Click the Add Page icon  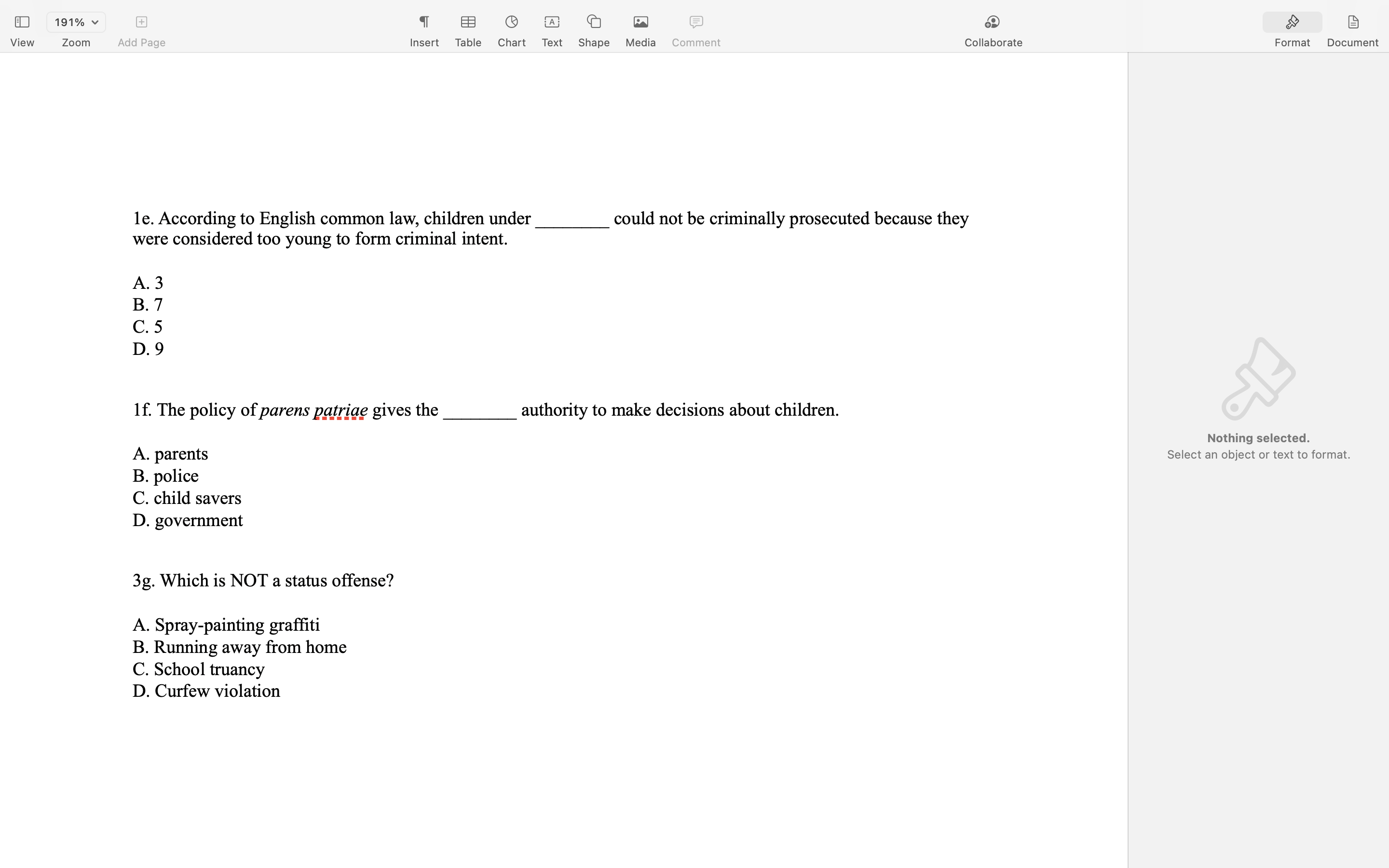coord(141,22)
